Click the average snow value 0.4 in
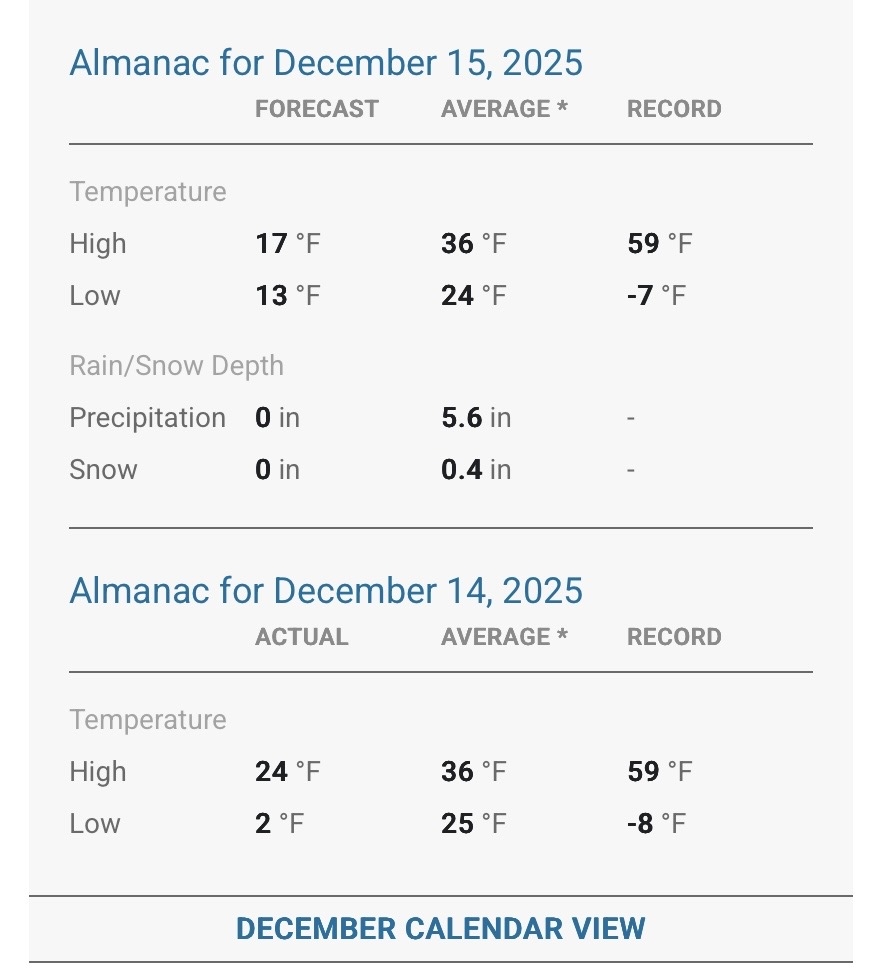 [475, 470]
